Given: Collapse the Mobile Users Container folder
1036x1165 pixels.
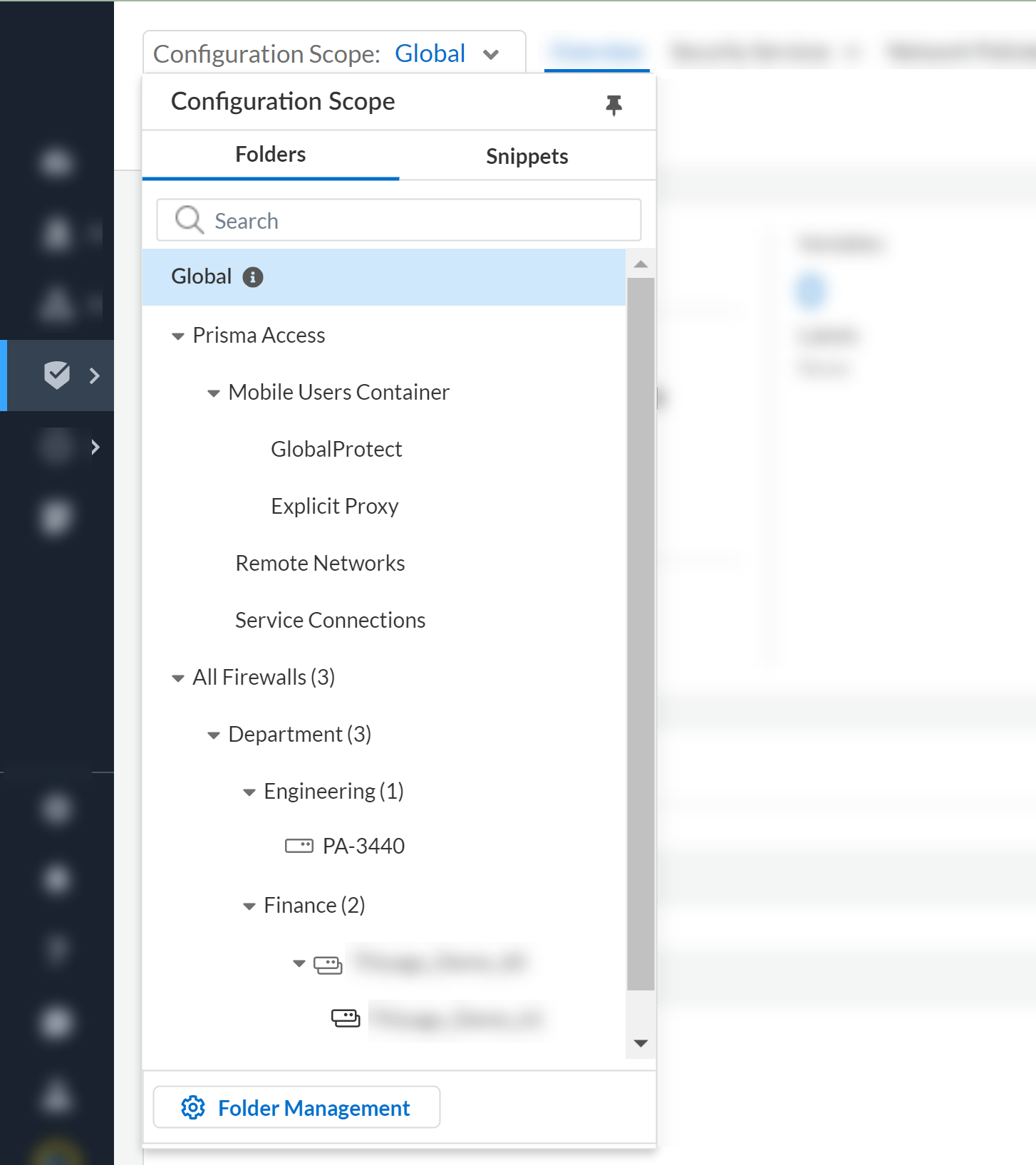Looking at the screenshot, I should pyautogui.click(x=214, y=393).
